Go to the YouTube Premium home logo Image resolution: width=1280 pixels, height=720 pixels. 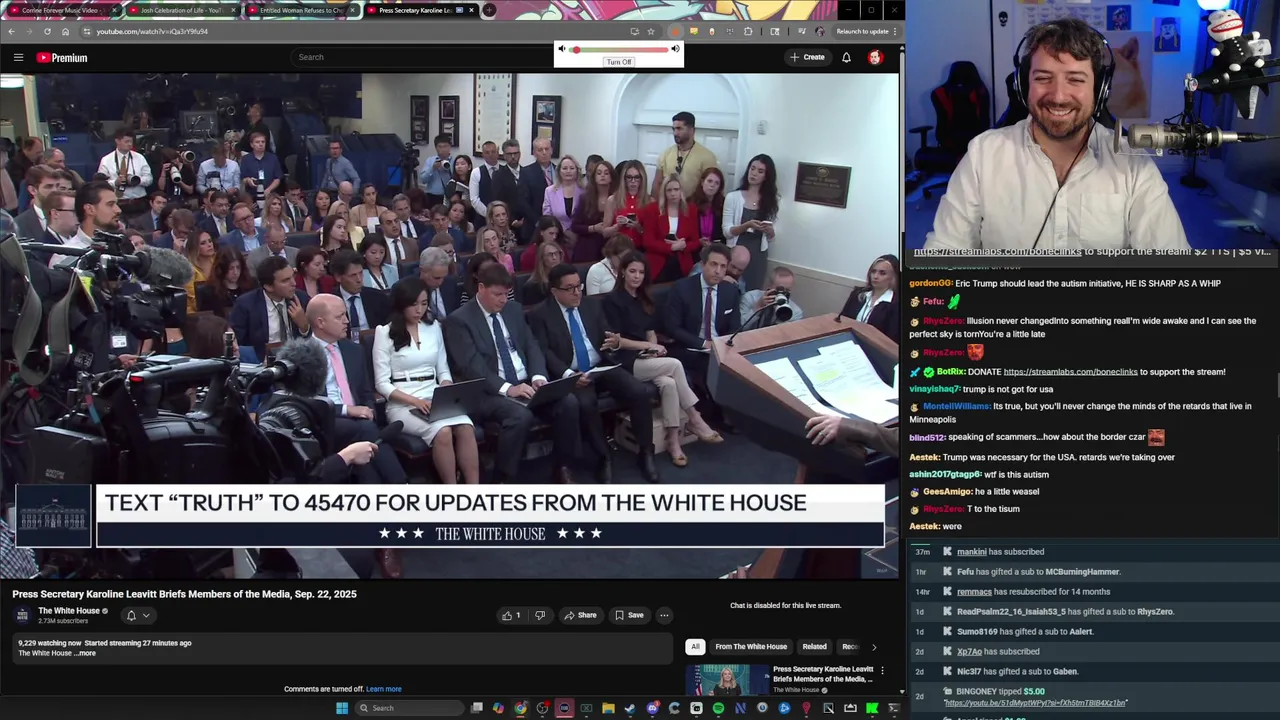click(62, 57)
